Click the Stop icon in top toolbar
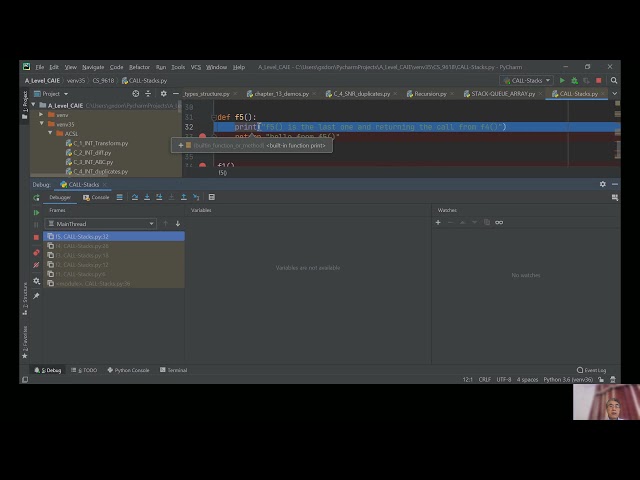The image size is (640, 480). click(598, 80)
